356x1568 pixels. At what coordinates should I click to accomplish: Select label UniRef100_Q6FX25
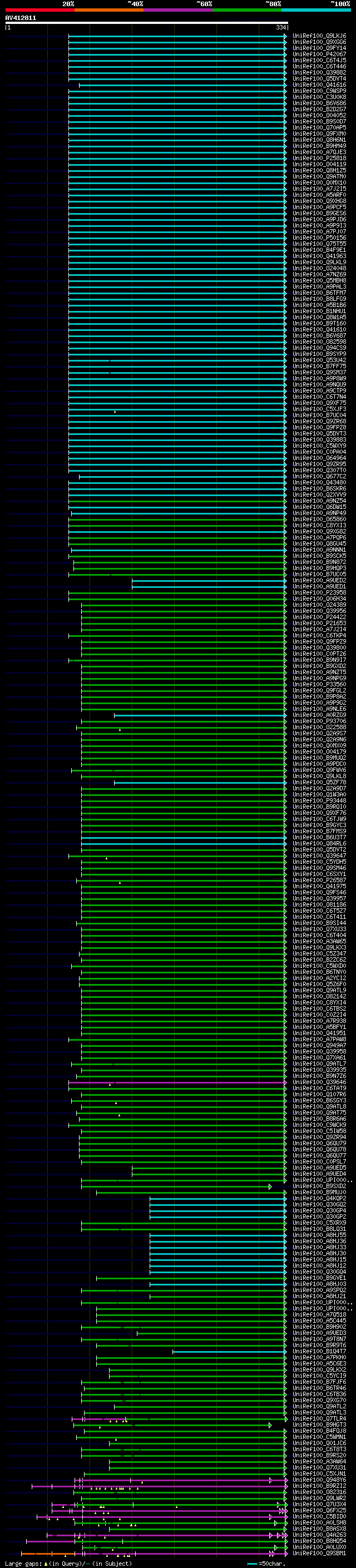pyautogui.click(x=319, y=1510)
